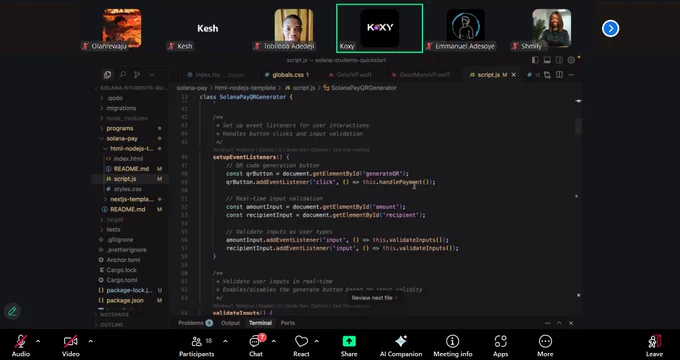This screenshot has height=360, width=680.
Task: Toggle primary sidebar layout icon
Action: point(535,60)
